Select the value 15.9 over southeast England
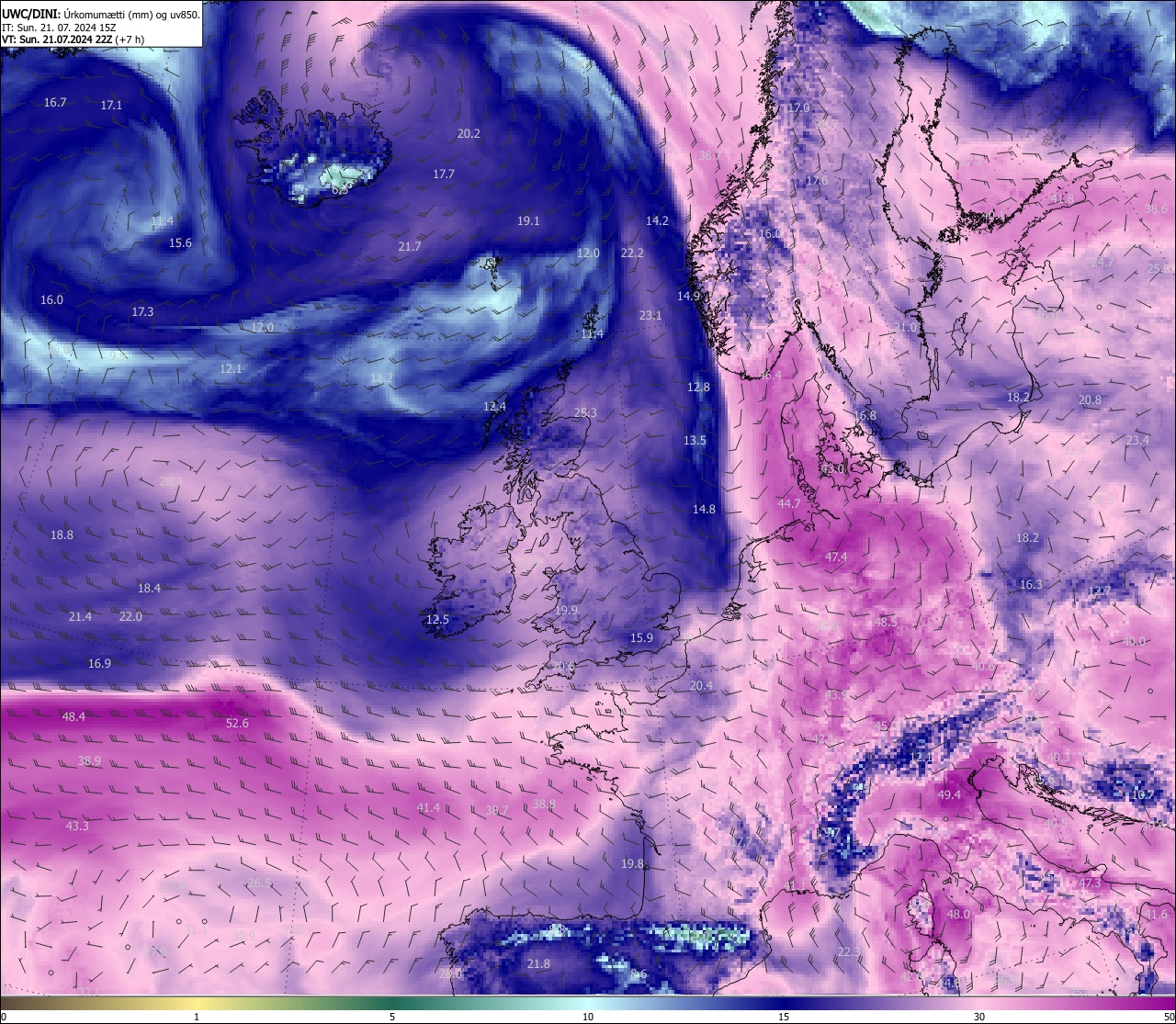The width and height of the screenshot is (1176, 1024). (x=641, y=638)
